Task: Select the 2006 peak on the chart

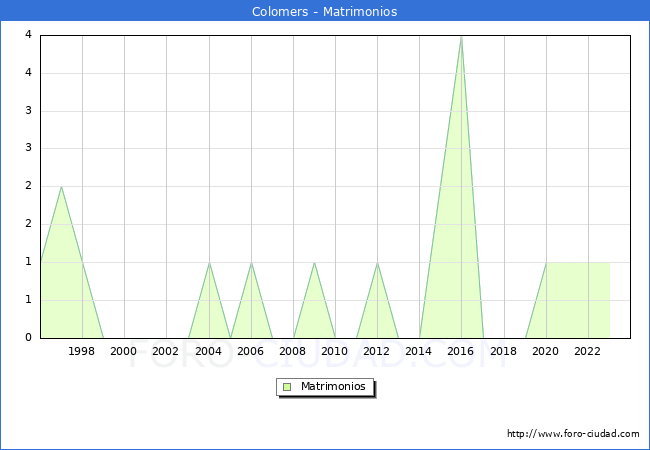Action: 251,263
